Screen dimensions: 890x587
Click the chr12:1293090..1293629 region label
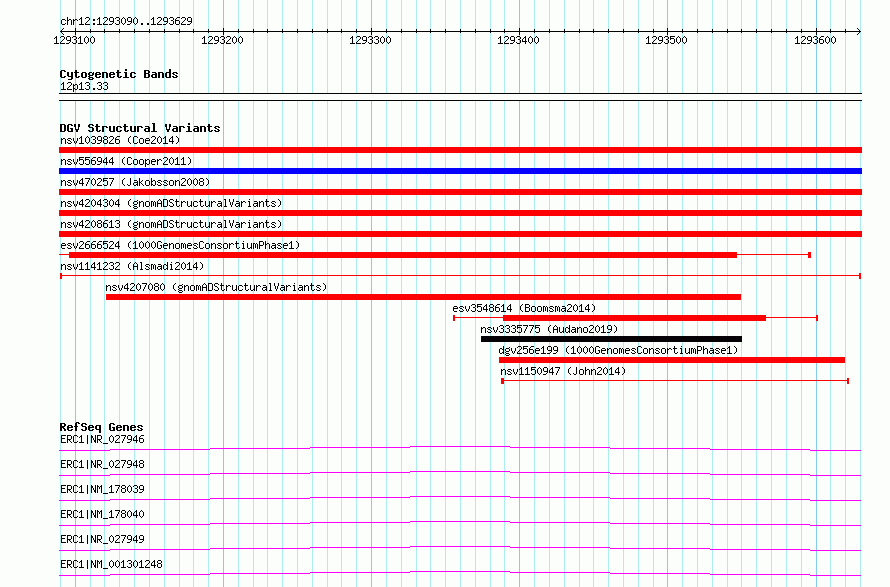126,22
